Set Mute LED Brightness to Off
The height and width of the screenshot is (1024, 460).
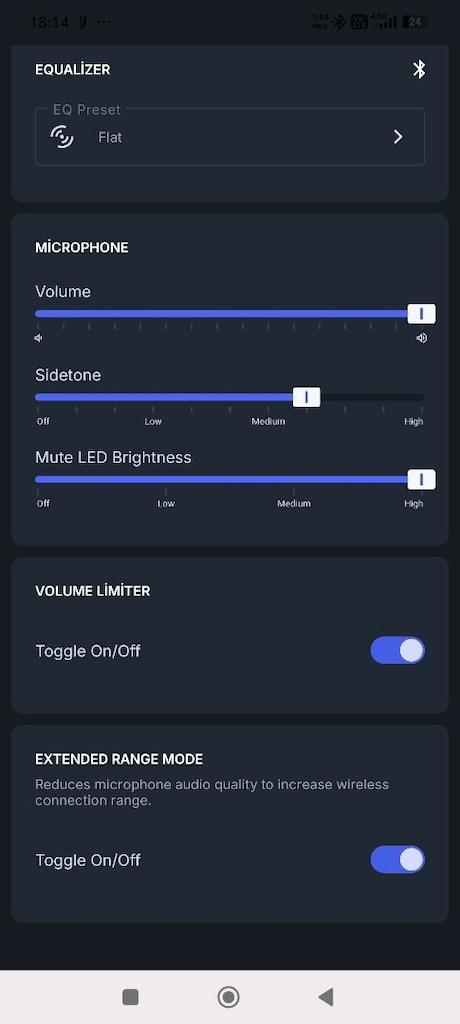coord(39,479)
